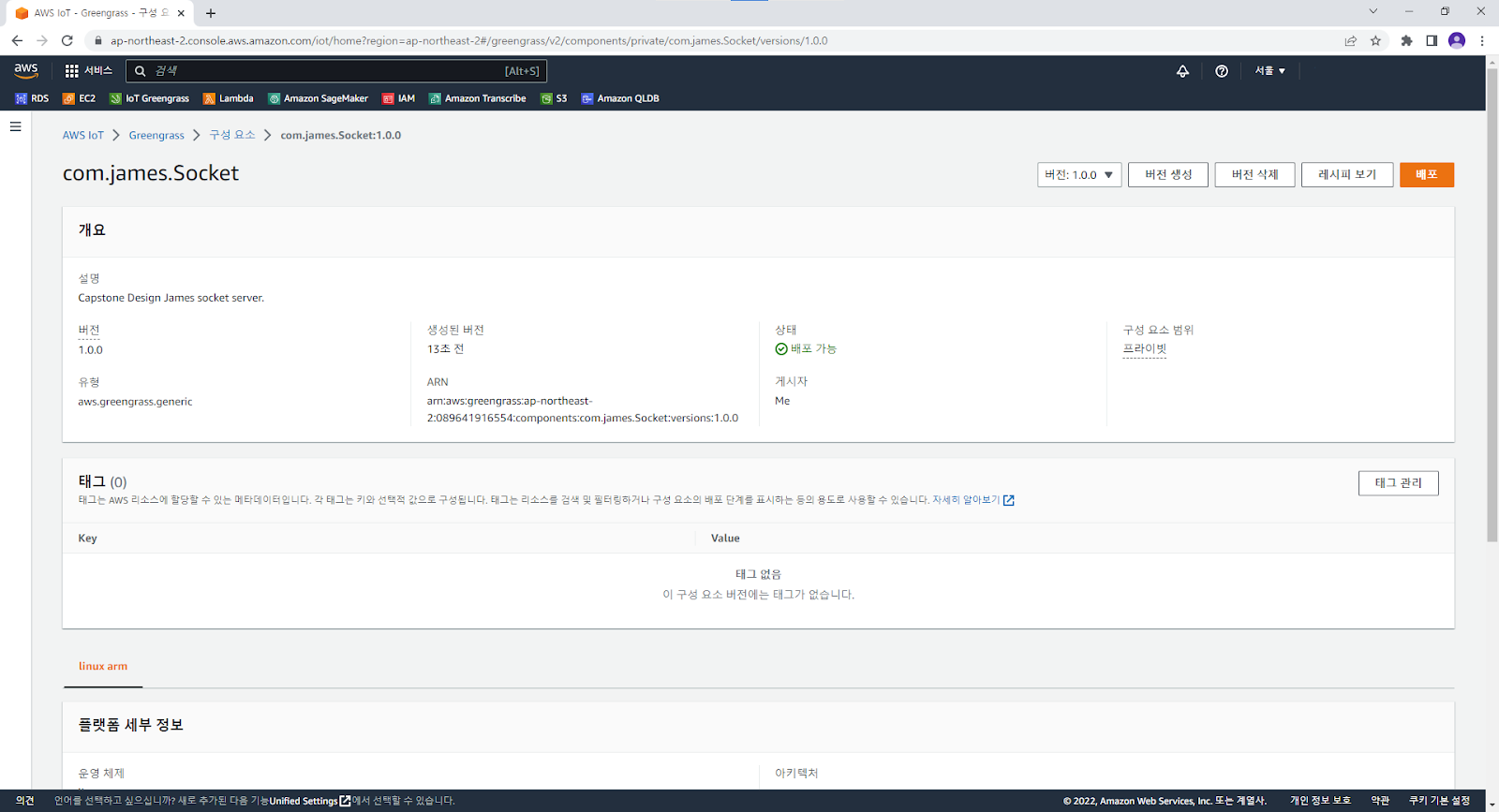
Task: Click the 버전 생성 button
Action: click(x=1168, y=175)
